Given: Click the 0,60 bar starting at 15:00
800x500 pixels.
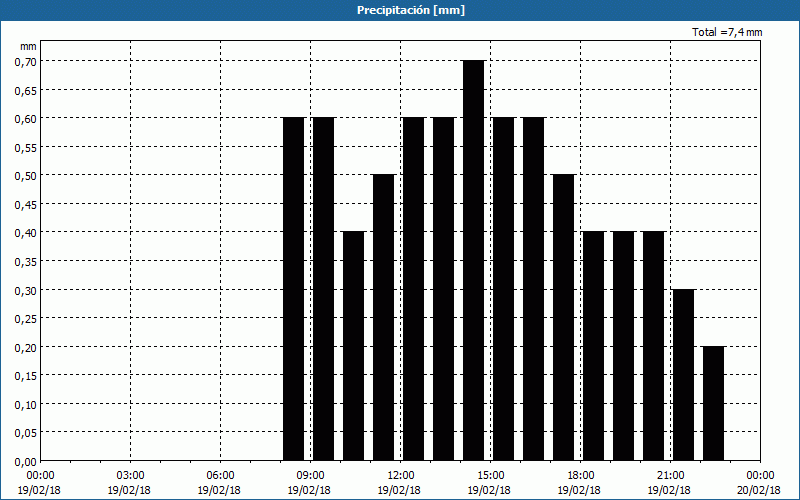Looking at the screenshot, I should (x=504, y=289).
